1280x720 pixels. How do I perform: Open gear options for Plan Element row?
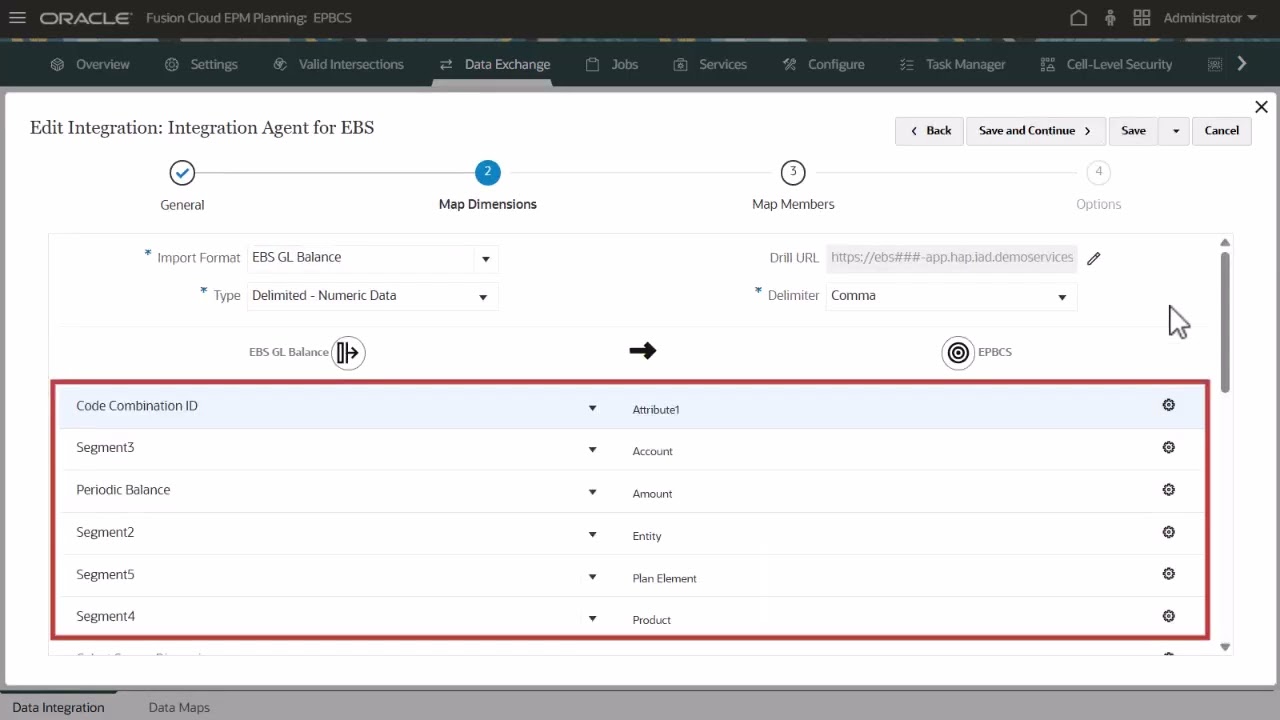click(1168, 574)
